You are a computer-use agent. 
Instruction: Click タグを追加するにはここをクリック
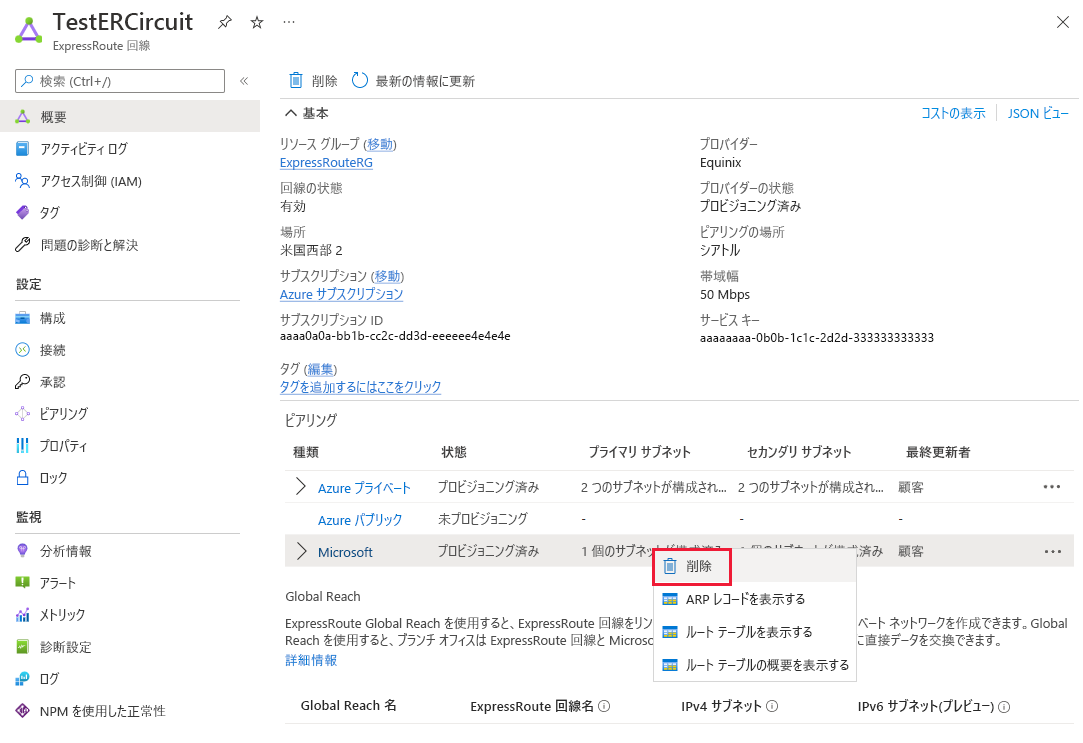[361, 387]
